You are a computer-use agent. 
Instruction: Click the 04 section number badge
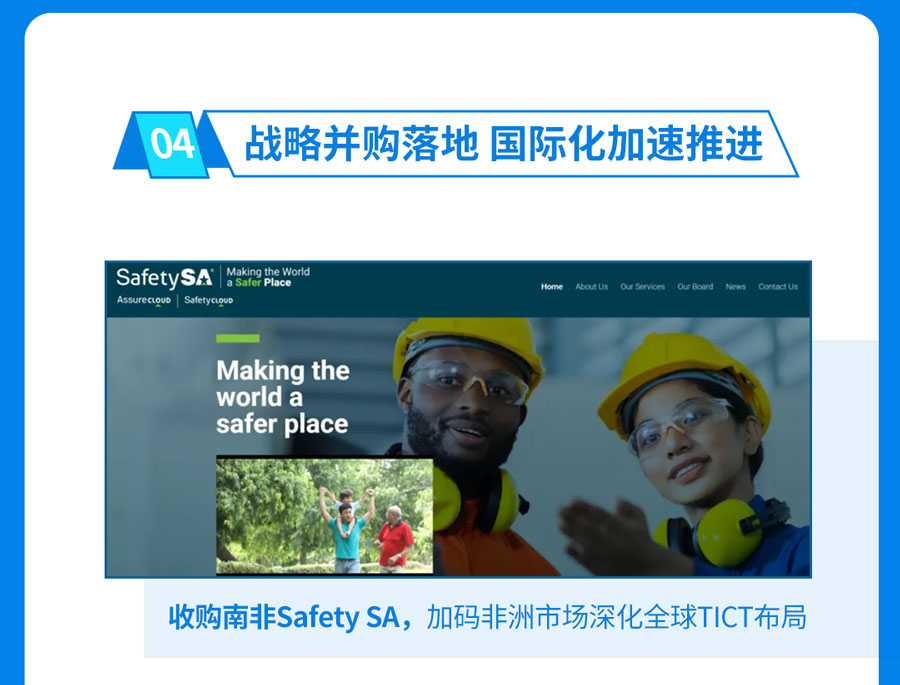point(172,144)
